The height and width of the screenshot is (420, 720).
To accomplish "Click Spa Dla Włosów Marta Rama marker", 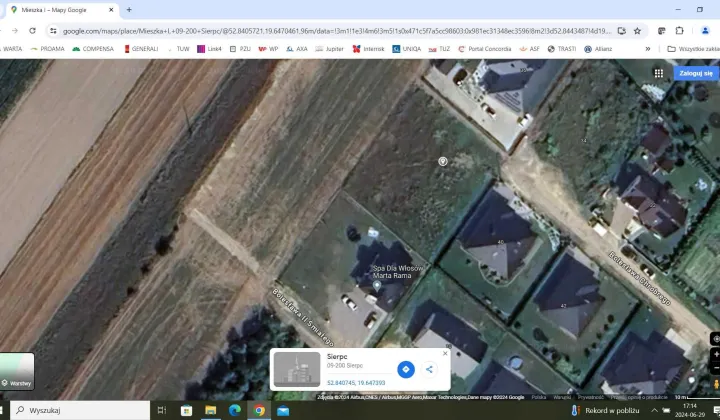I will click(x=377, y=286).
